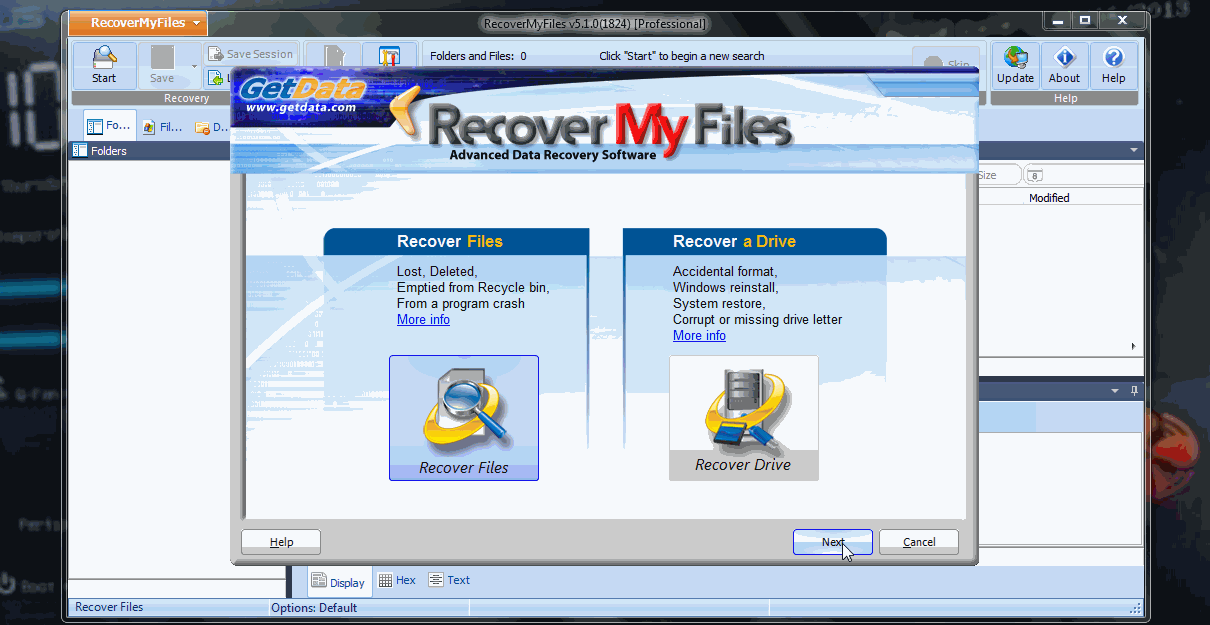Click the Skip button in the toolbar
Viewport: 1210px width, 625px height.
click(x=946, y=64)
